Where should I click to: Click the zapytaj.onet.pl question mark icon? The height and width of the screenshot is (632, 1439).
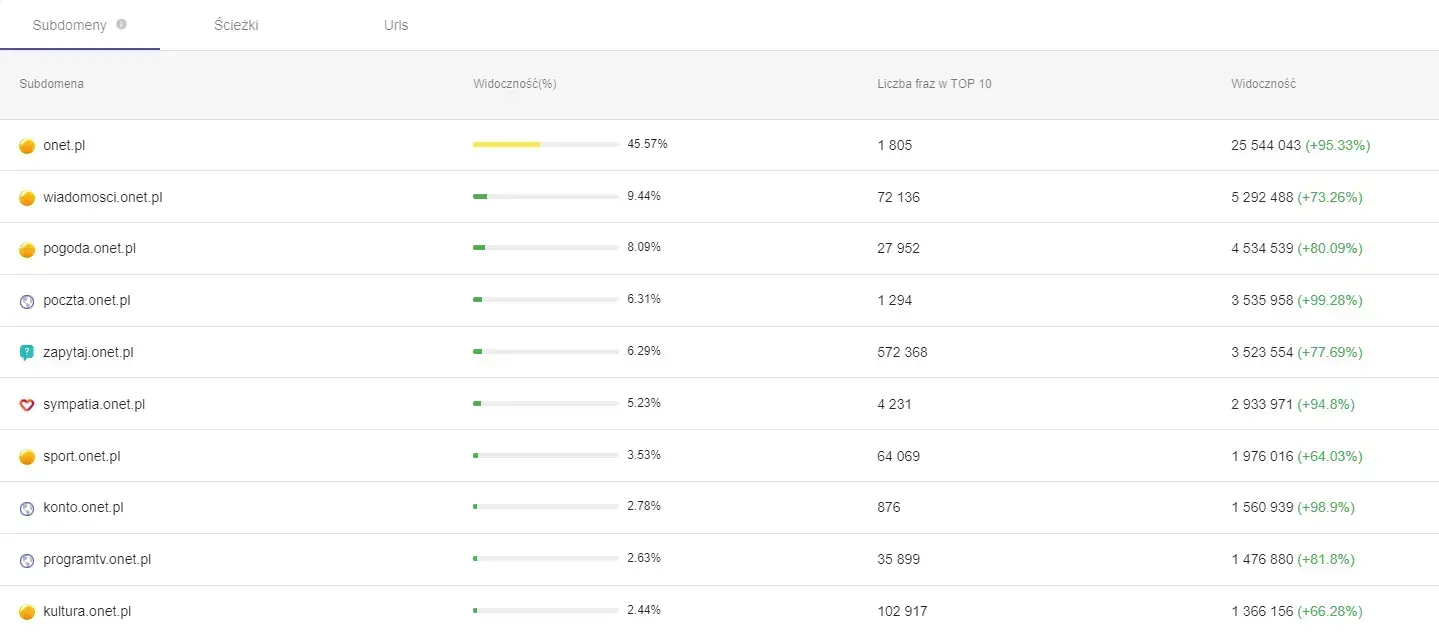tap(27, 353)
